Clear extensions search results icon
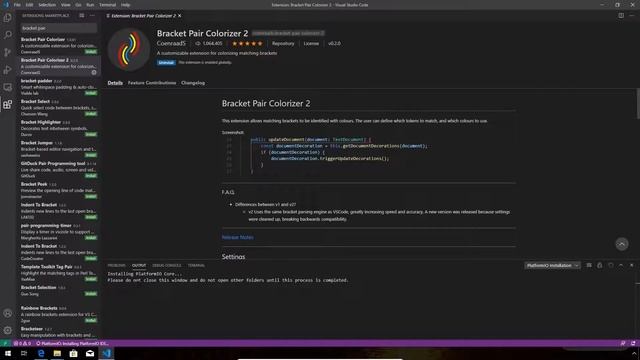This screenshot has height=360, width=640. tap(82, 16)
